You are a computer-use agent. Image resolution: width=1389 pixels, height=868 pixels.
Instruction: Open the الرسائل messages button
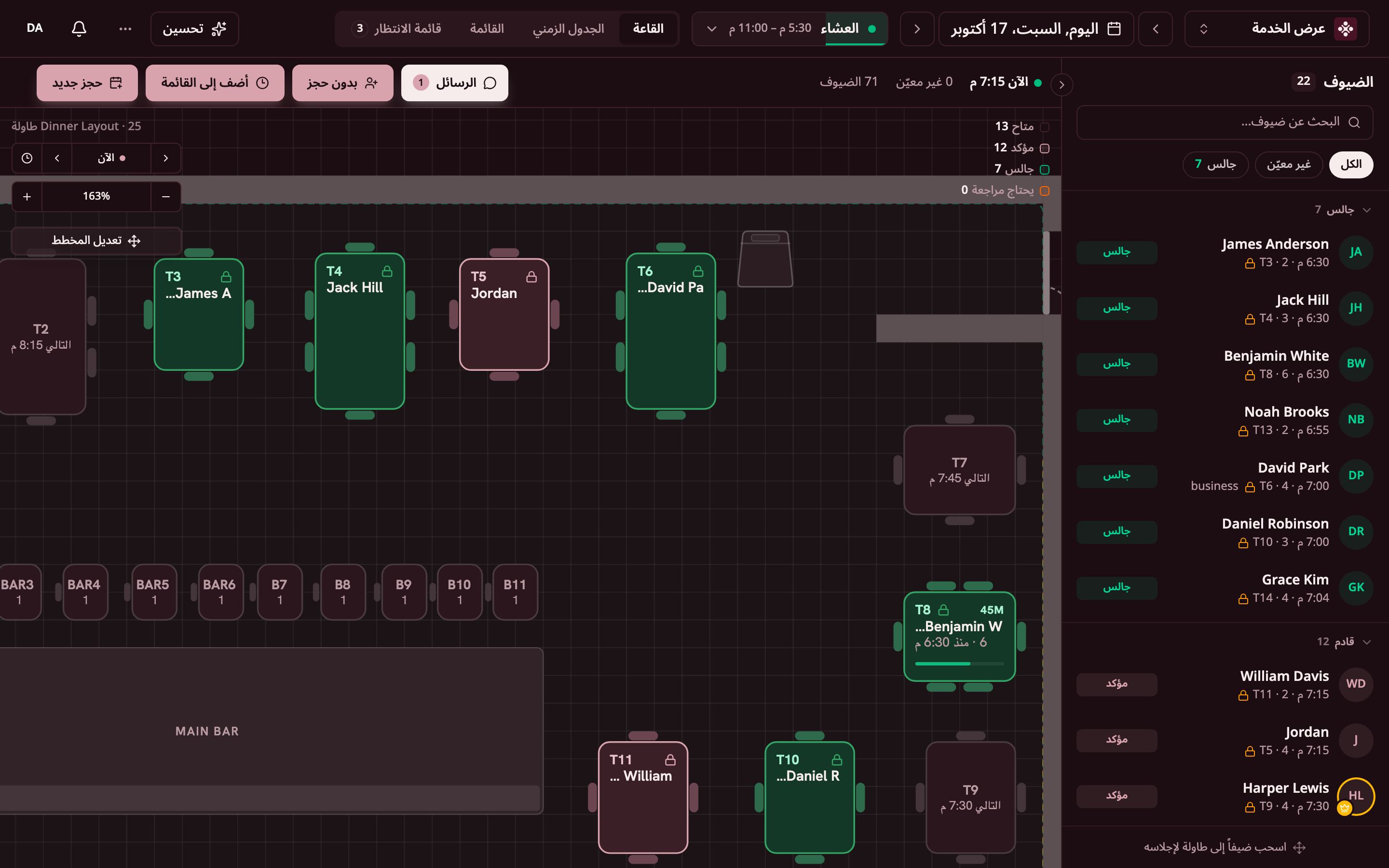[x=455, y=82]
